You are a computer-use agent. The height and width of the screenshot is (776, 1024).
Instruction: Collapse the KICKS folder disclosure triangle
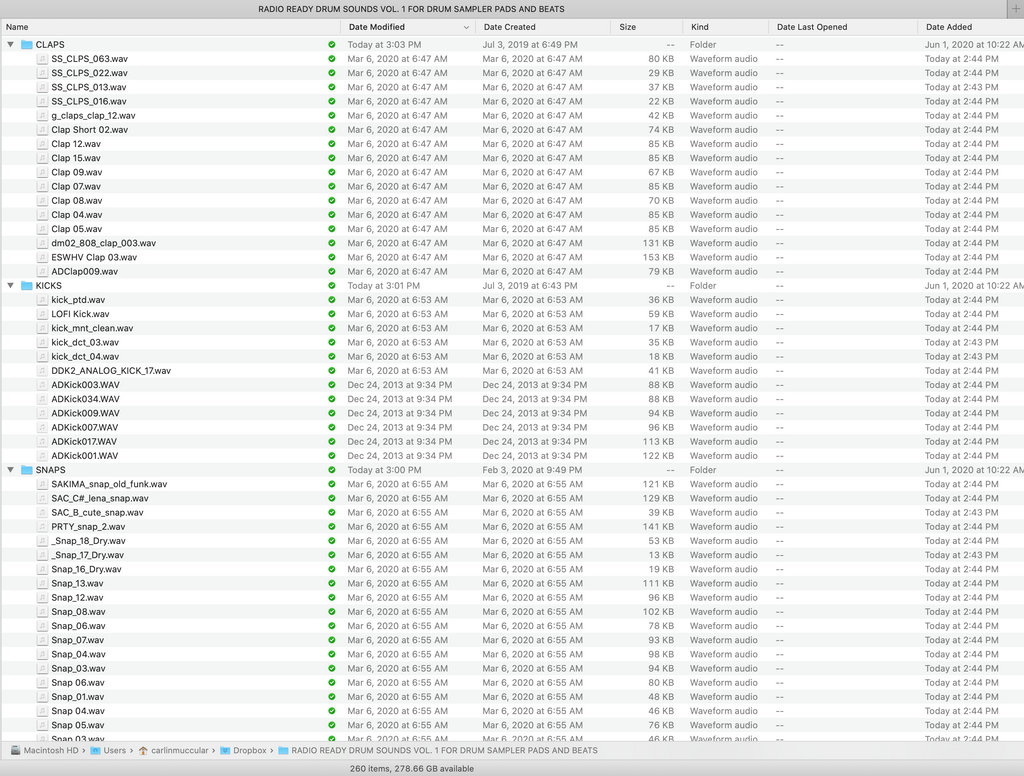click(x=11, y=286)
